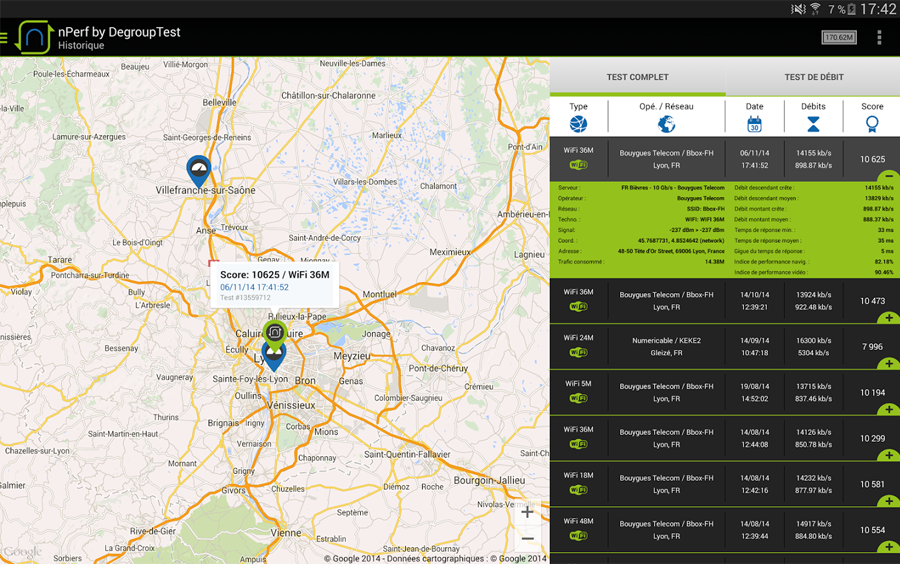Select the blue map marker over Lyon
The width and height of the screenshot is (900, 564).
[x=273, y=355]
